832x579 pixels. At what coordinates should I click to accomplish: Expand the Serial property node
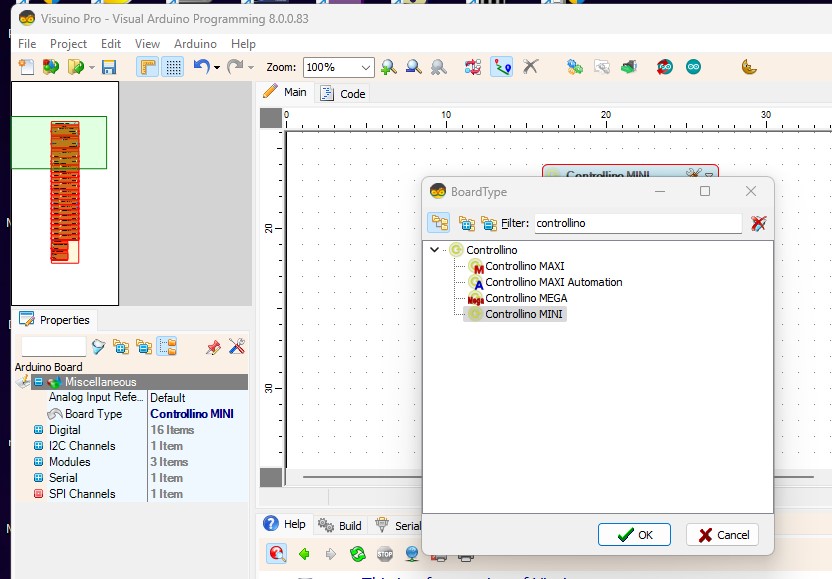[38, 477]
